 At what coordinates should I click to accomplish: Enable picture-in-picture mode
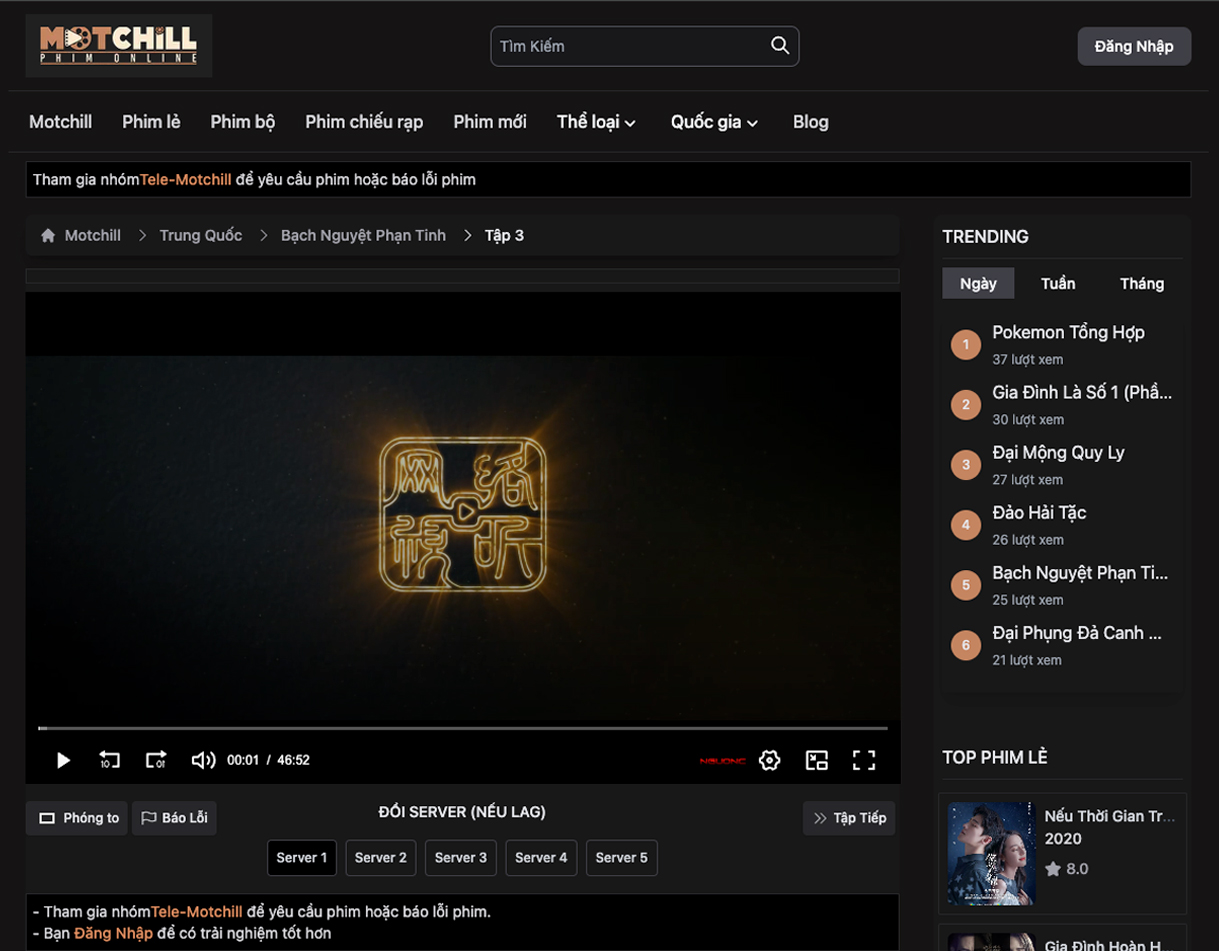coord(817,760)
